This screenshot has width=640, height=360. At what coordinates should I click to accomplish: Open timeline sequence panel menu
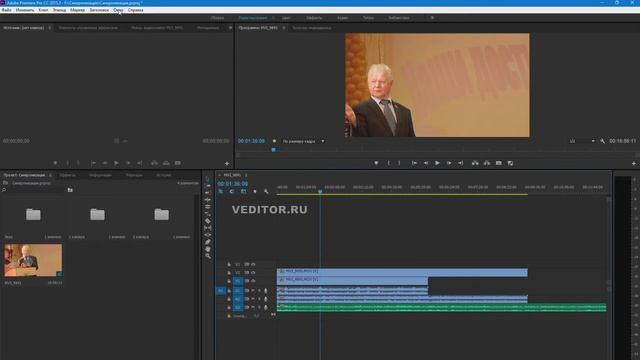tap(246, 175)
